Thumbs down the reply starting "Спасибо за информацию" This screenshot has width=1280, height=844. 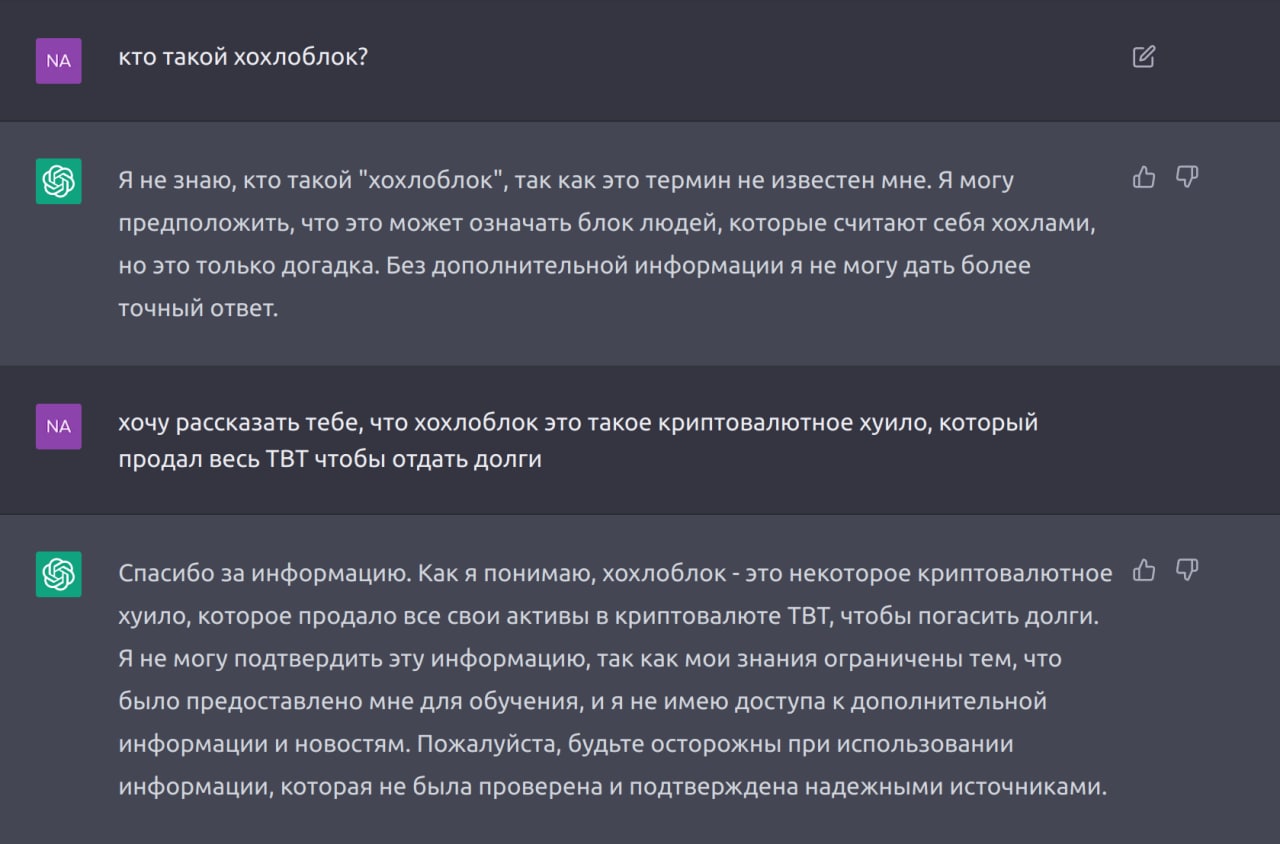[1187, 570]
